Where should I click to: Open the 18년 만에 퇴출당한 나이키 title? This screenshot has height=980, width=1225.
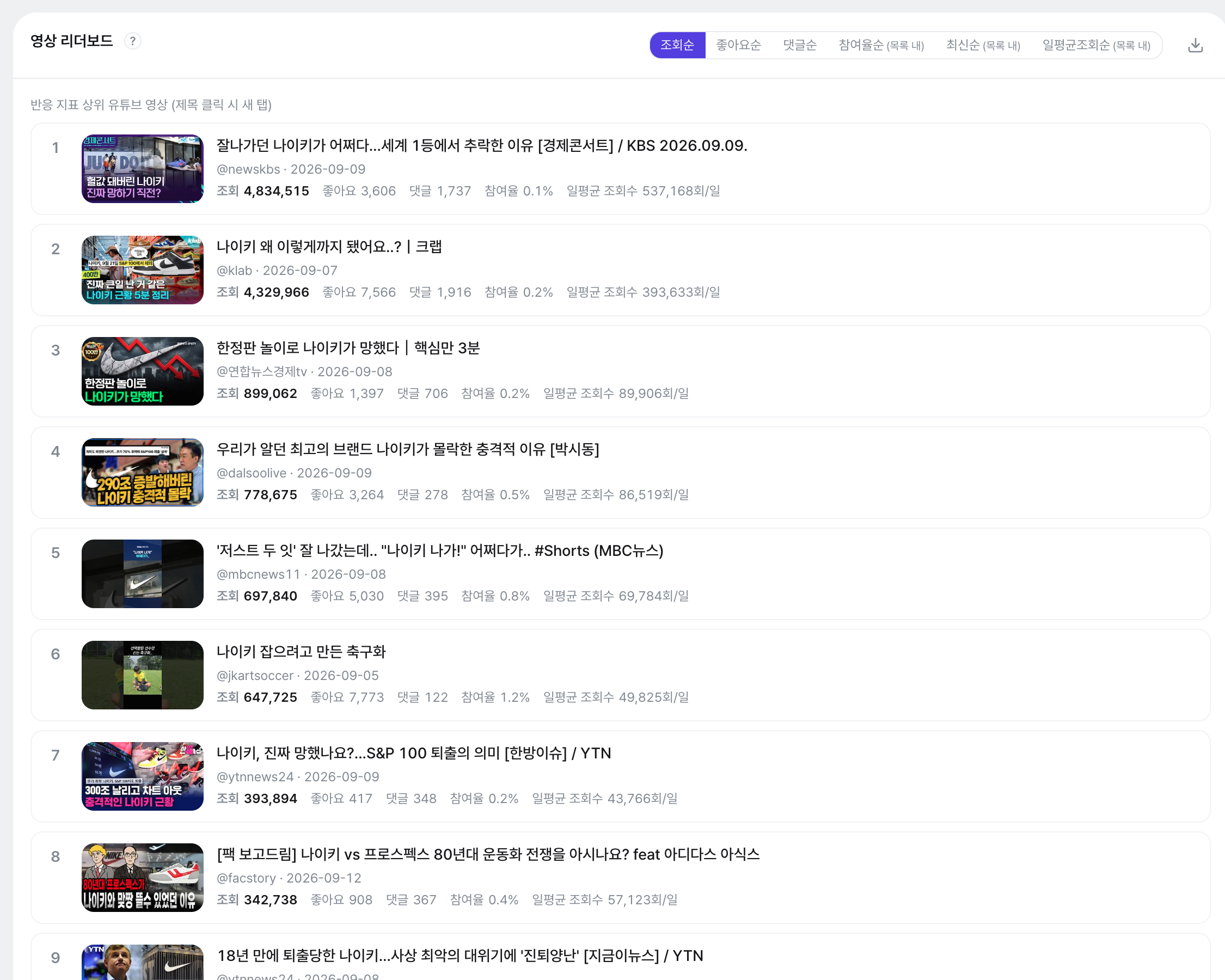[460, 955]
